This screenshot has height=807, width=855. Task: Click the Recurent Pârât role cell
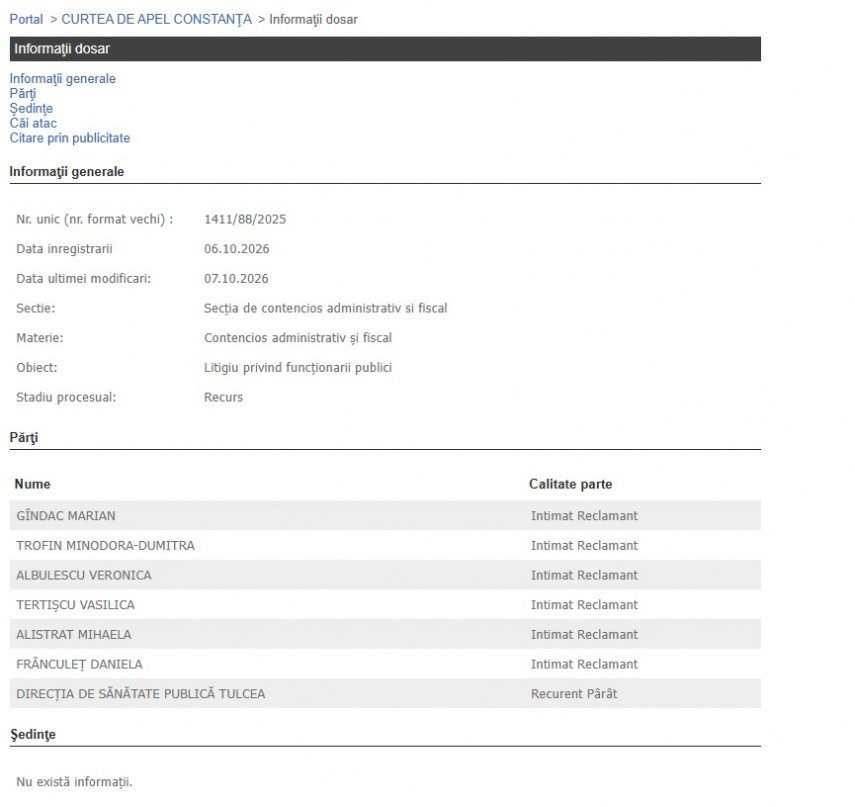(574, 694)
